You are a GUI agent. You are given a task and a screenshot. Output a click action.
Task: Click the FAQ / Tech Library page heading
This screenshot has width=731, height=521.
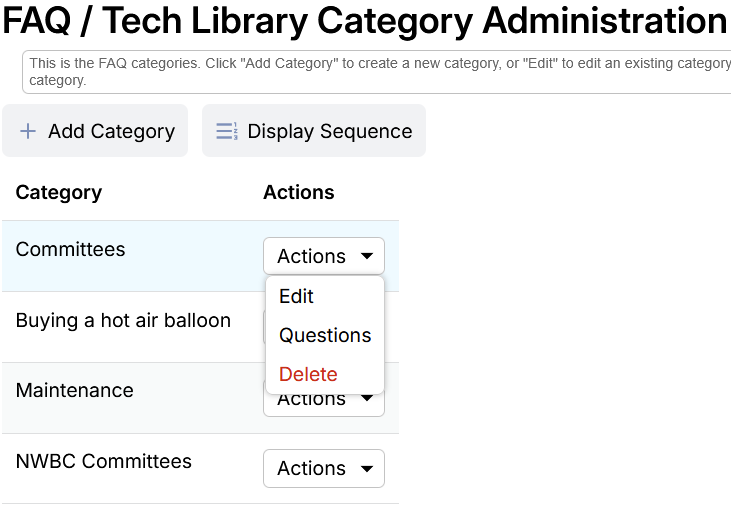pyautogui.click(x=365, y=21)
